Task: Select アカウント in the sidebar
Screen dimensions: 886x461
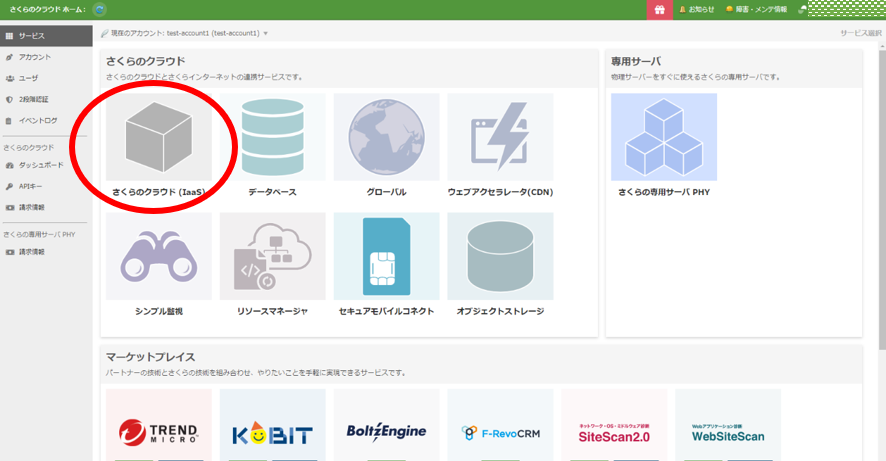Action: [46, 57]
